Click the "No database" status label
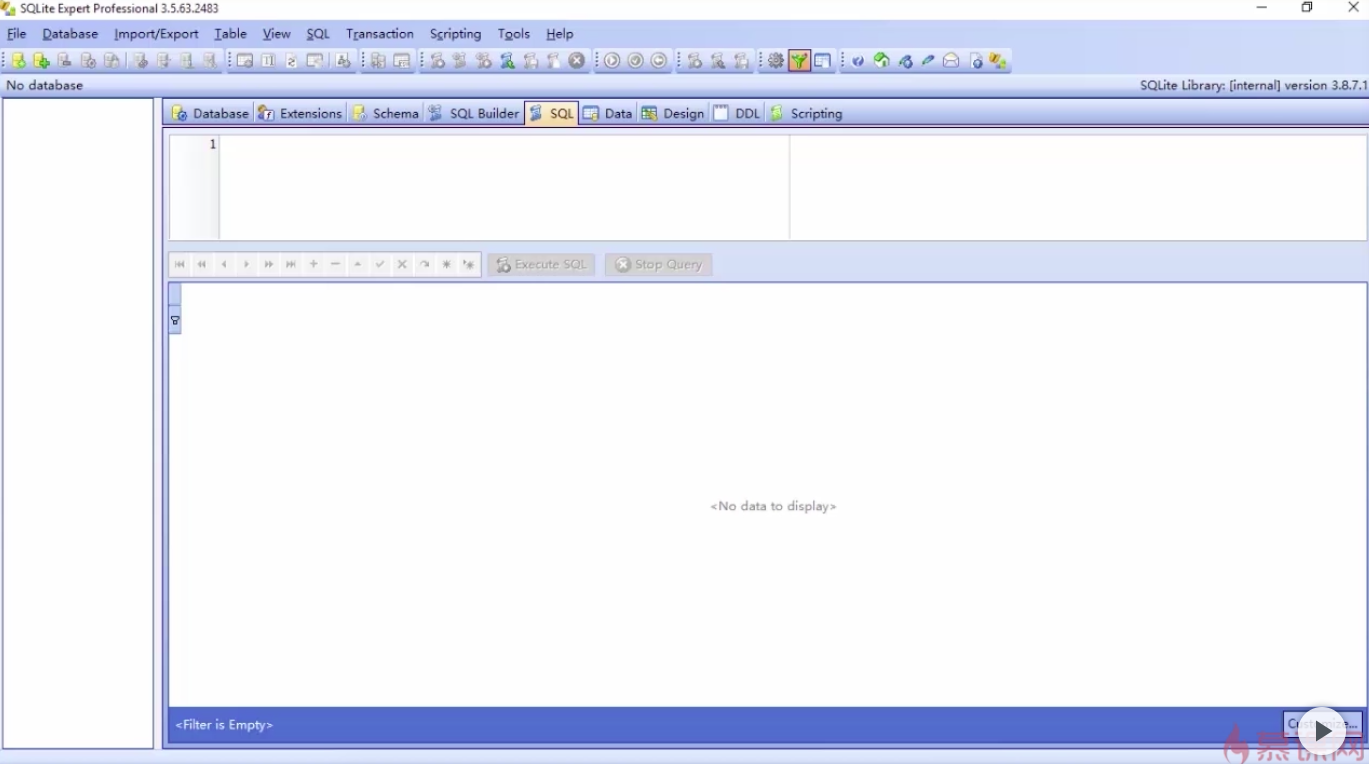1369x764 pixels. (45, 86)
